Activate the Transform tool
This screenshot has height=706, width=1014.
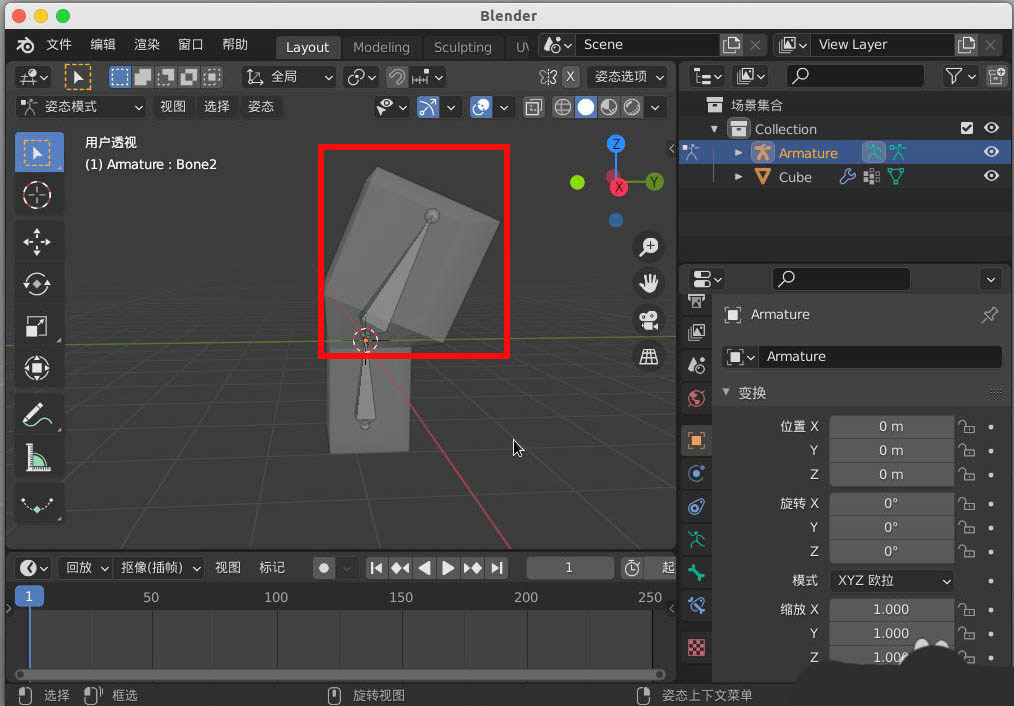38,368
